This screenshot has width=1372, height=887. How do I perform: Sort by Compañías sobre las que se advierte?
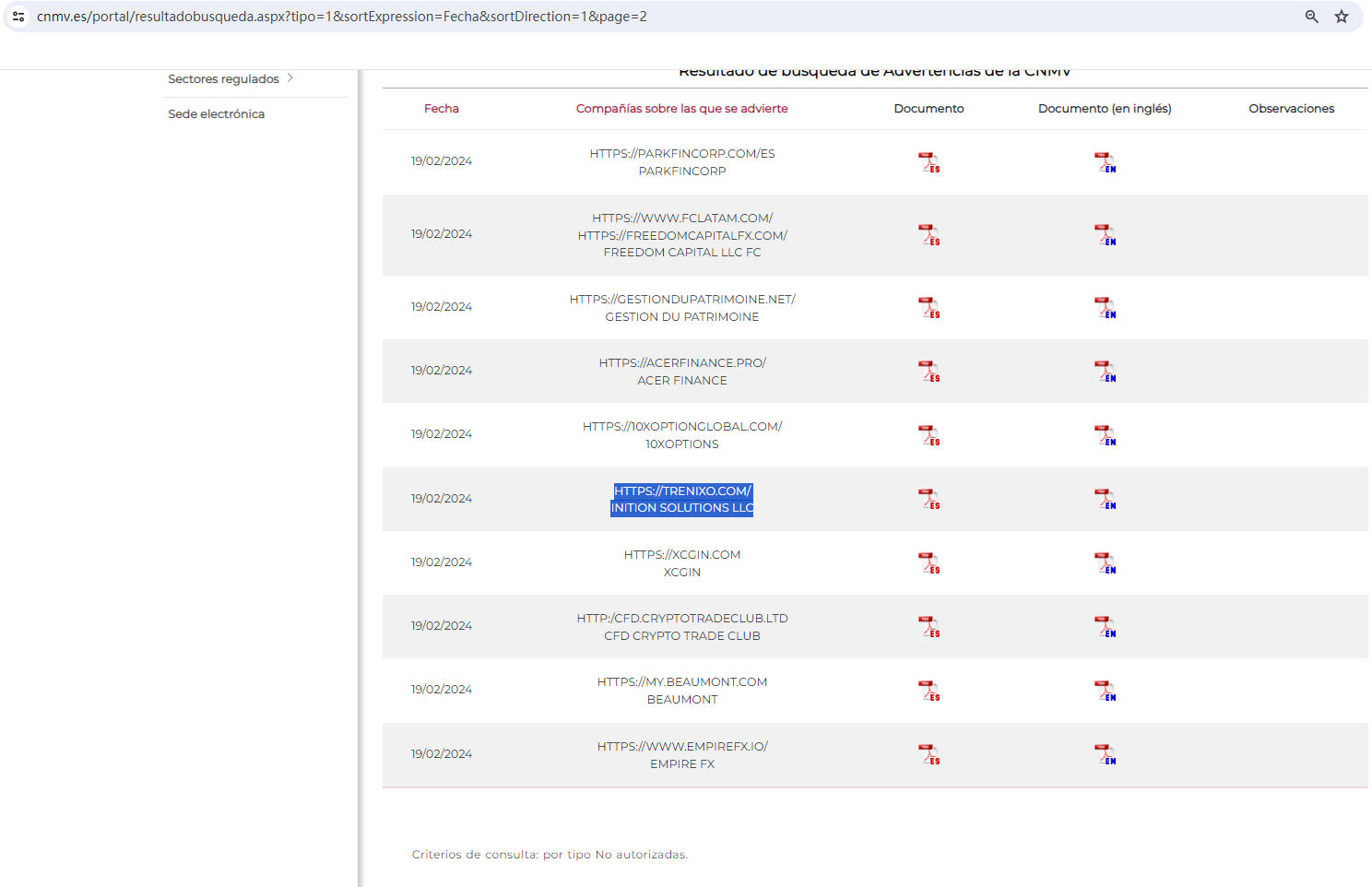[681, 109]
